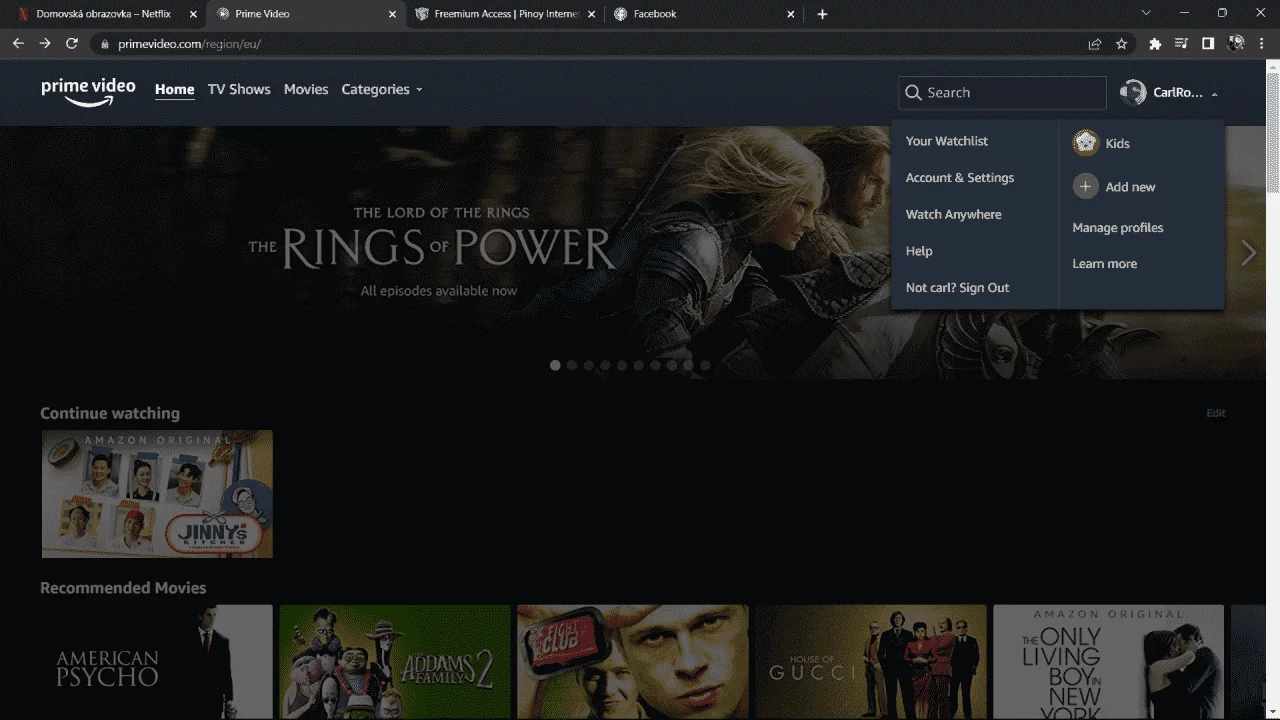Select the Kids profile avatar

coord(1085,143)
